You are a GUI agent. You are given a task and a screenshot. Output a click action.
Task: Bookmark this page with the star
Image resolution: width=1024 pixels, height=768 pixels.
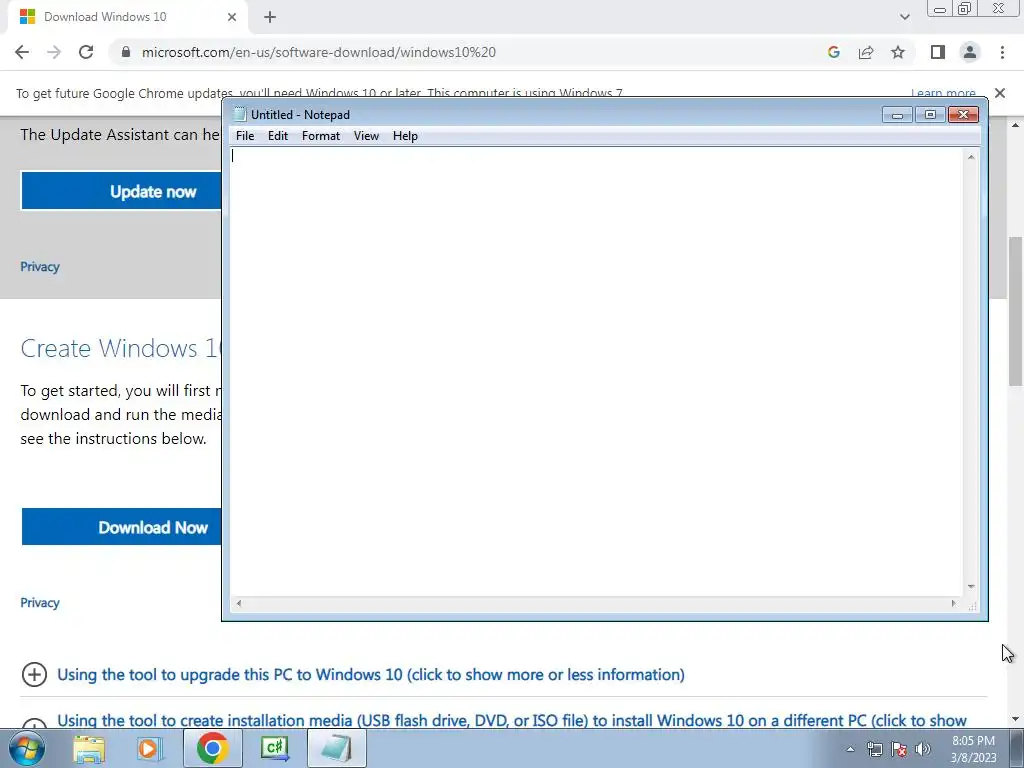pyautogui.click(x=898, y=52)
